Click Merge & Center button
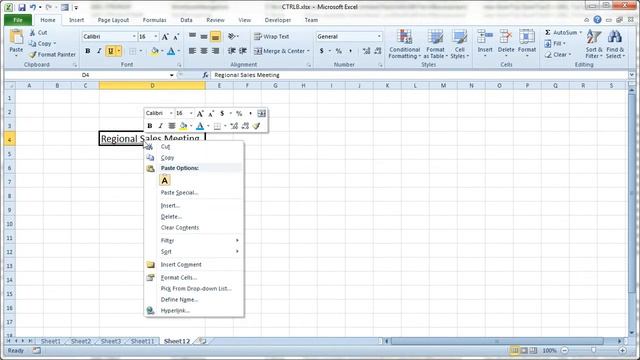 280,51
